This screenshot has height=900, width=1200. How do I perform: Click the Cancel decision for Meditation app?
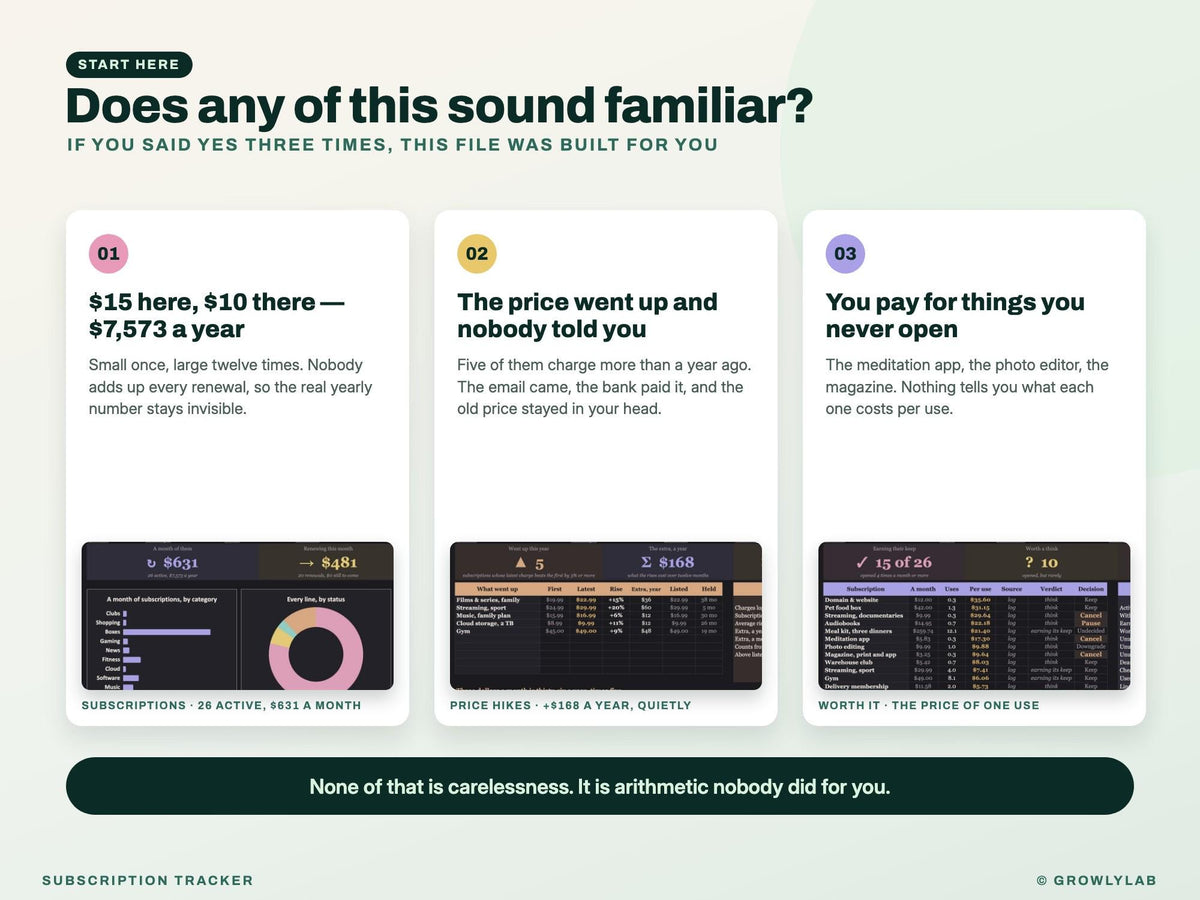pos(1091,639)
